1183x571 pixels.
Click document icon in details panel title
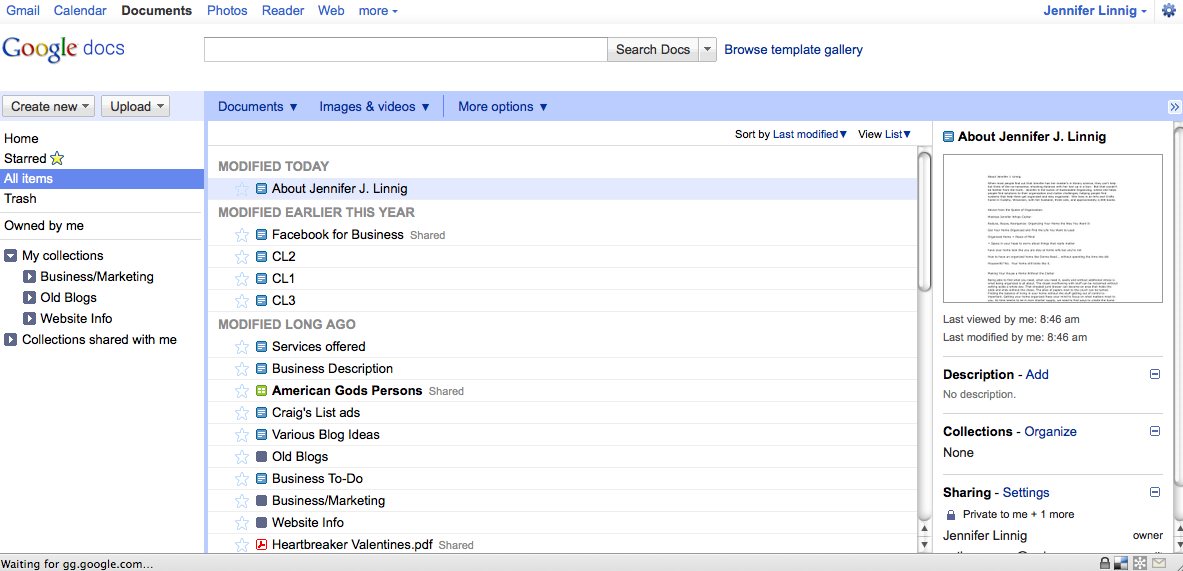coord(948,137)
